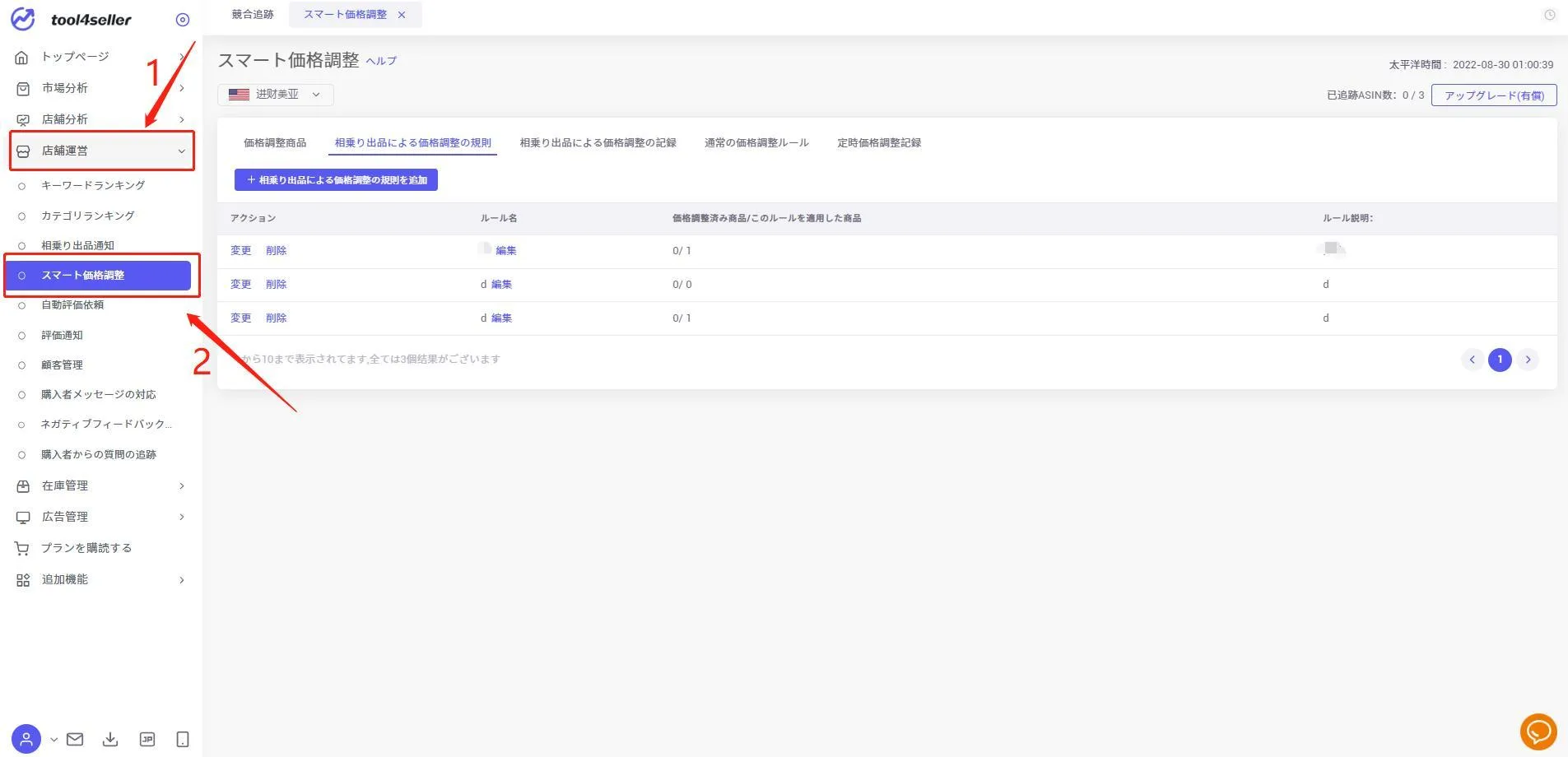Open the mobile device icon
Image resolution: width=1568 pixels, height=757 pixels.
pyautogui.click(x=183, y=739)
